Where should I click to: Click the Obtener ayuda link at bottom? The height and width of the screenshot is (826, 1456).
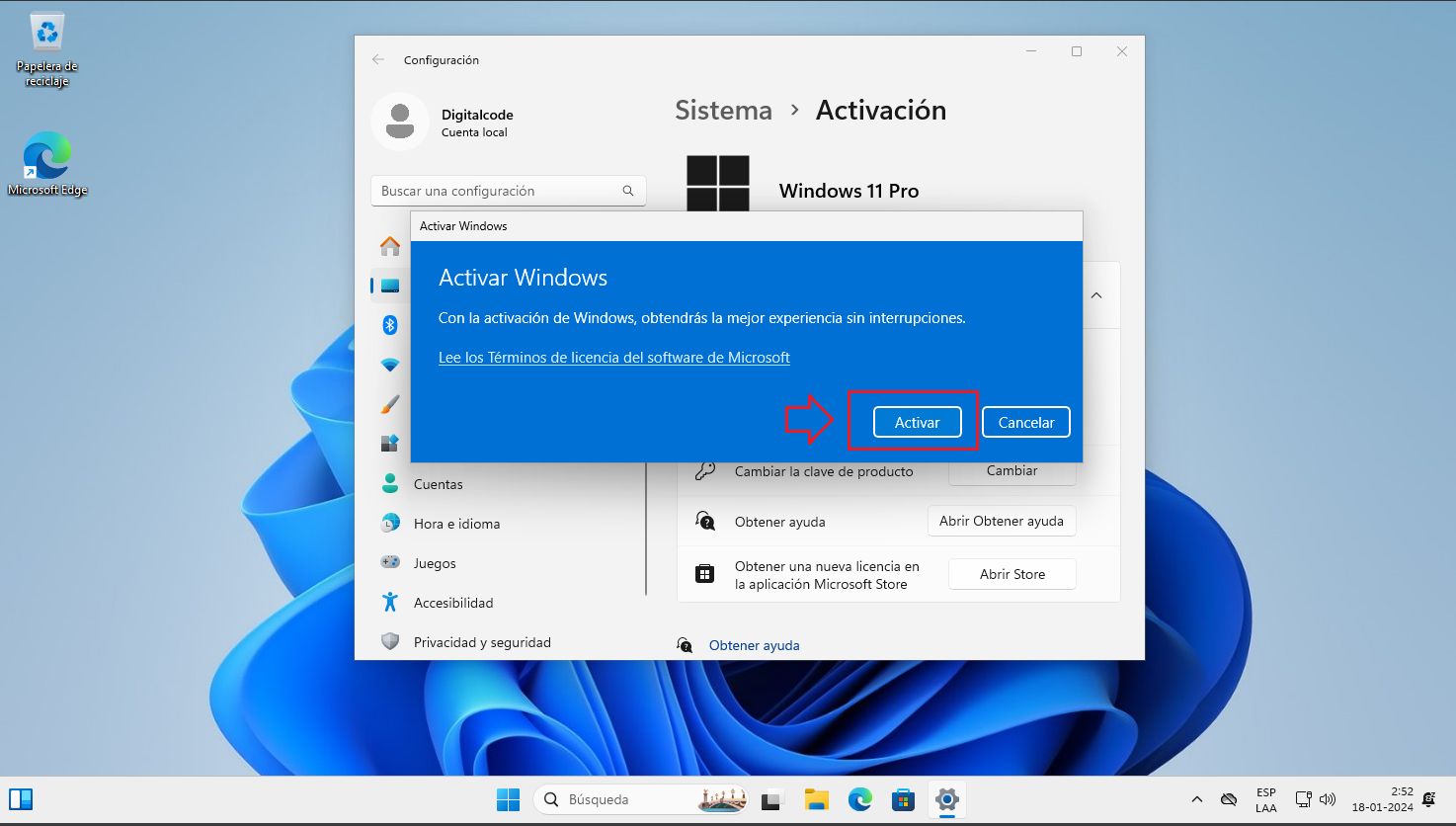pyautogui.click(x=755, y=645)
